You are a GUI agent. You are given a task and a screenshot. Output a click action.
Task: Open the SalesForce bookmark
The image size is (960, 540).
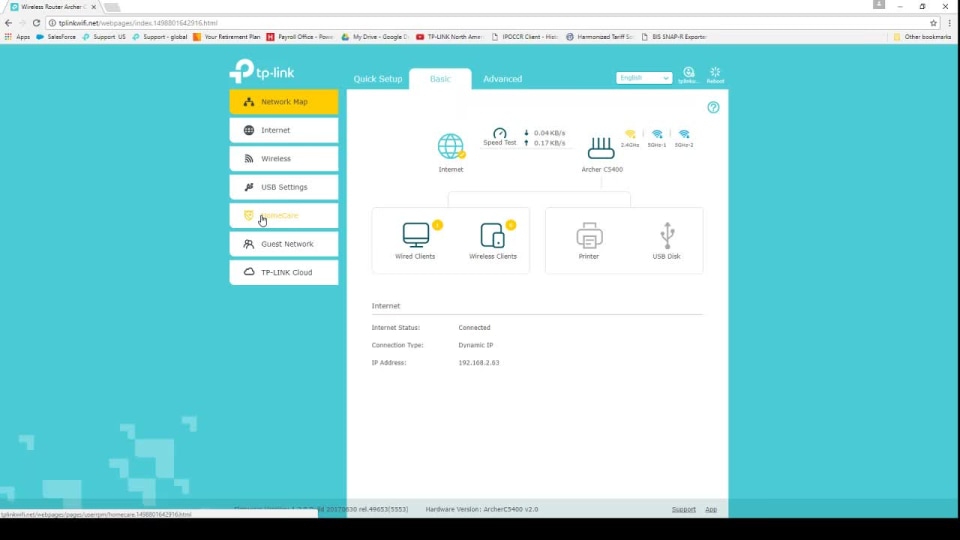pyautogui.click(x=56, y=37)
